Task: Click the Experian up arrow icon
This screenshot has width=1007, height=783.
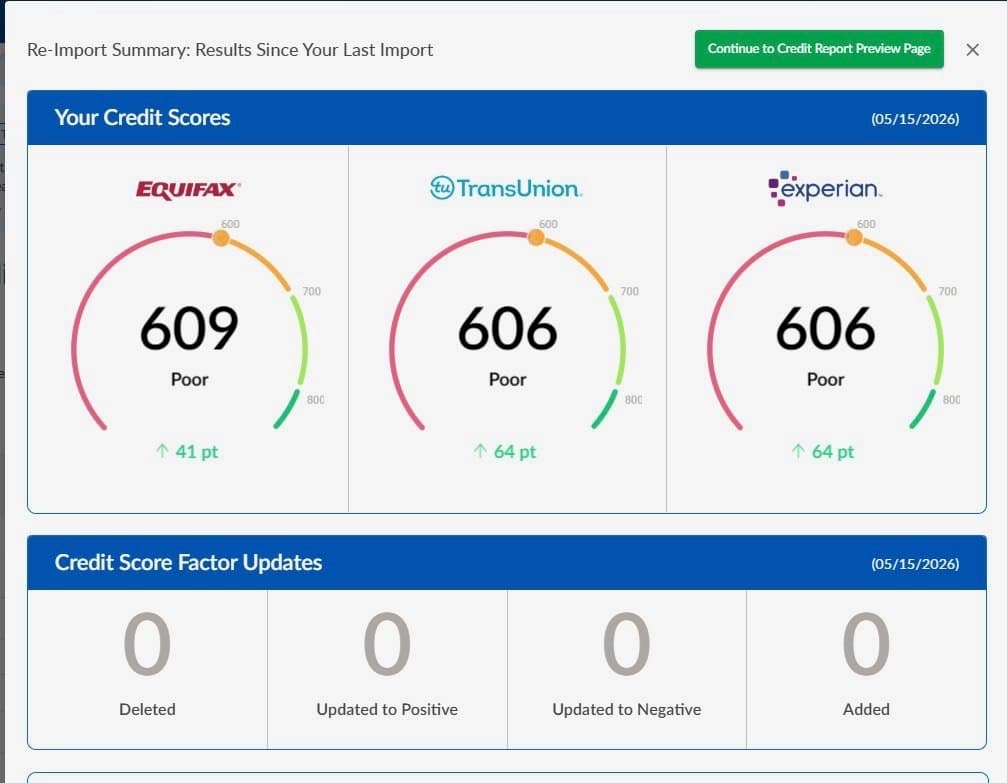Action: 798,451
